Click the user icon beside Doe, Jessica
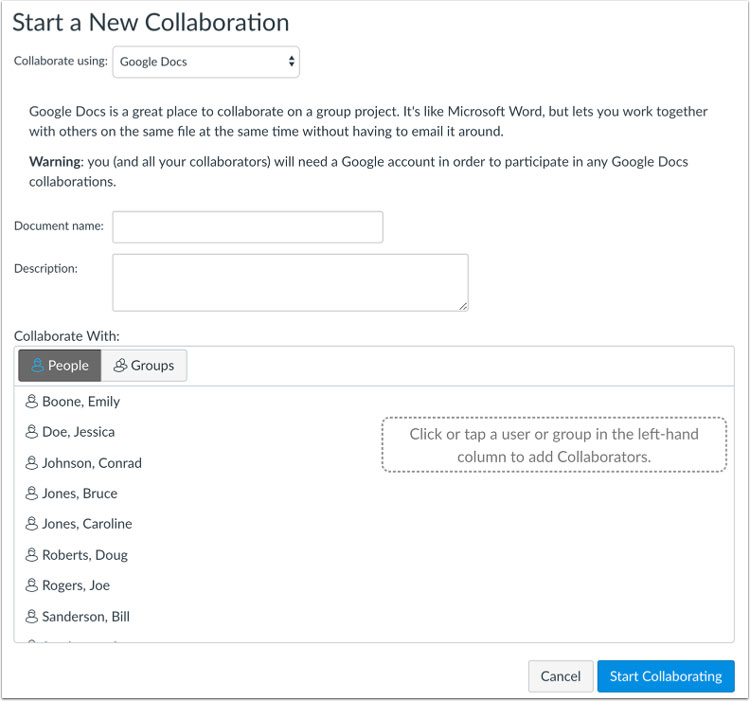This screenshot has width=750, height=701. coord(31,432)
